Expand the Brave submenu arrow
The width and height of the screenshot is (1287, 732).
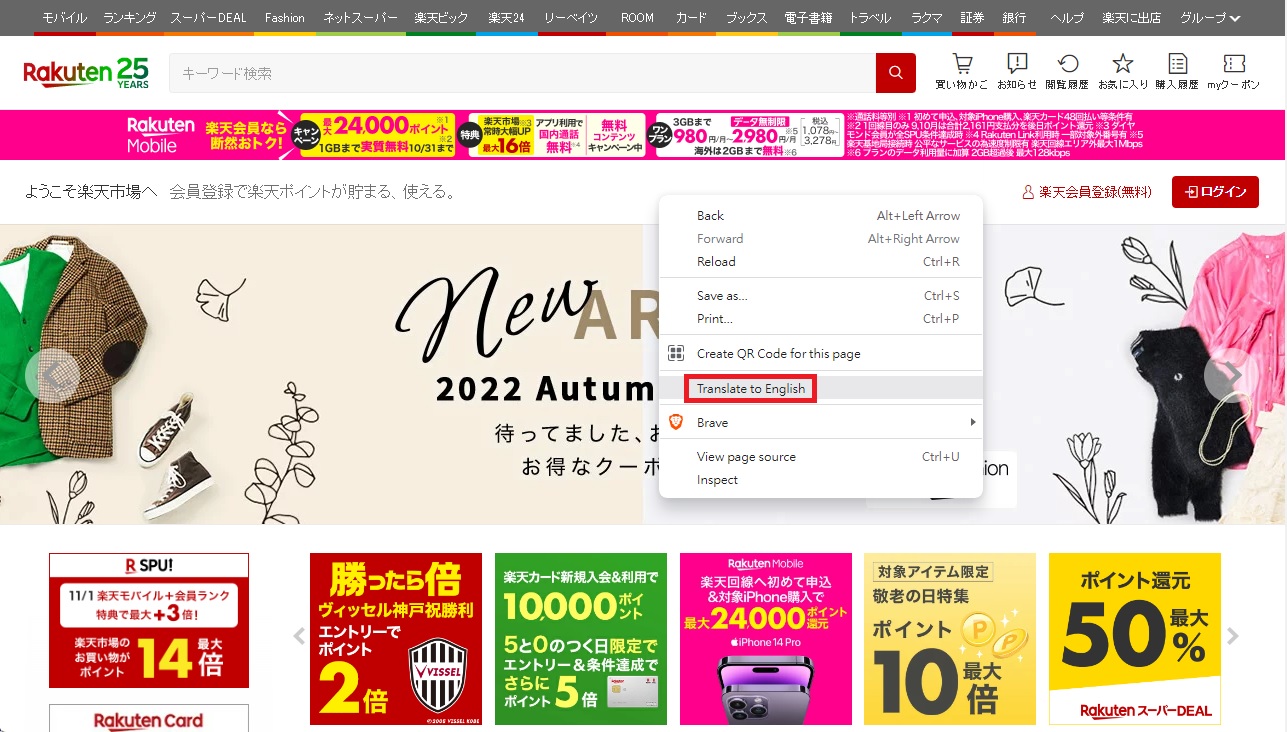coord(972,422)
